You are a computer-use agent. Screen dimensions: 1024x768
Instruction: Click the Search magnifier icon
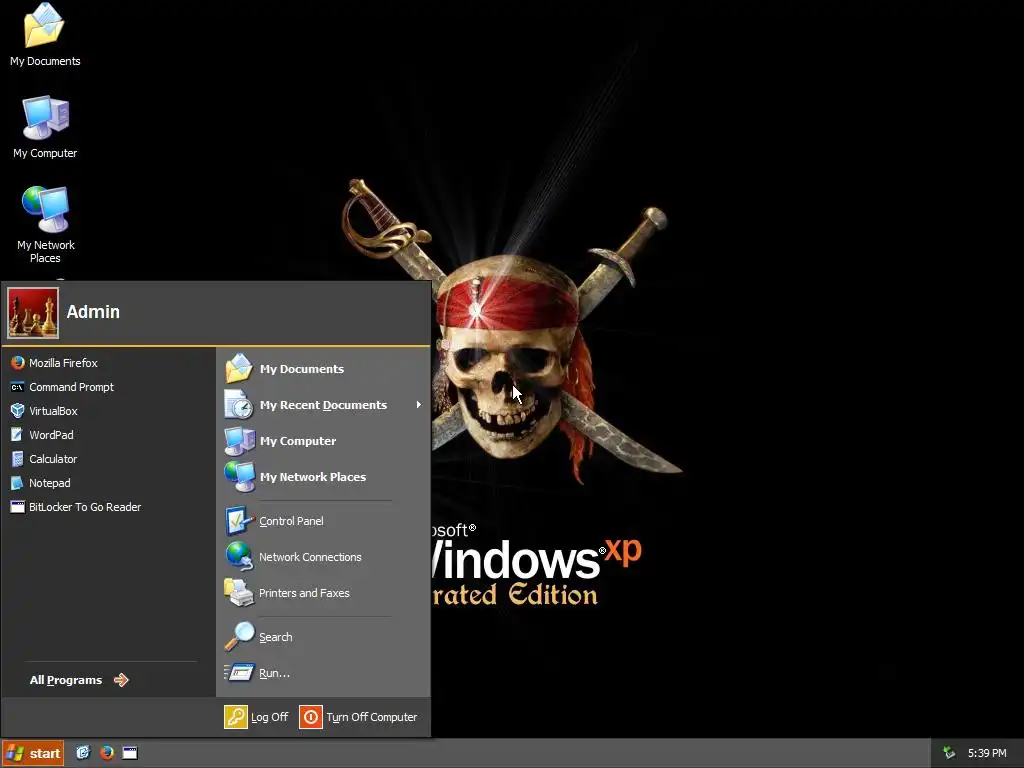coord(239,637)
